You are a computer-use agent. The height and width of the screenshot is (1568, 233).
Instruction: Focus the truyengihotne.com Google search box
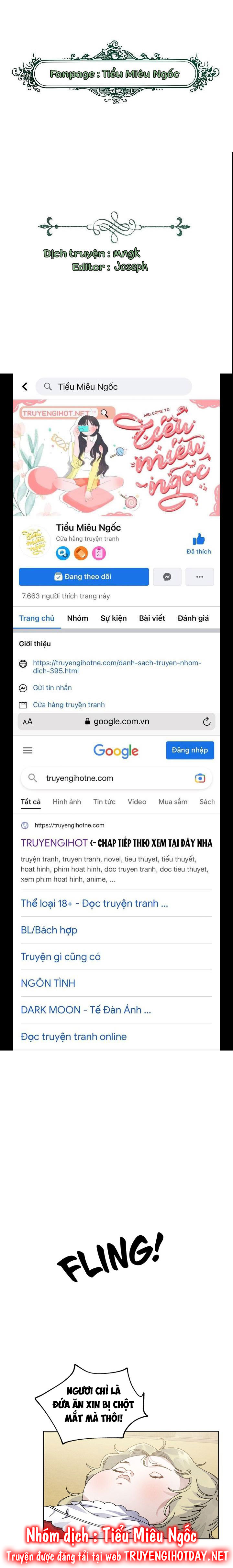(x=116, y=778)
